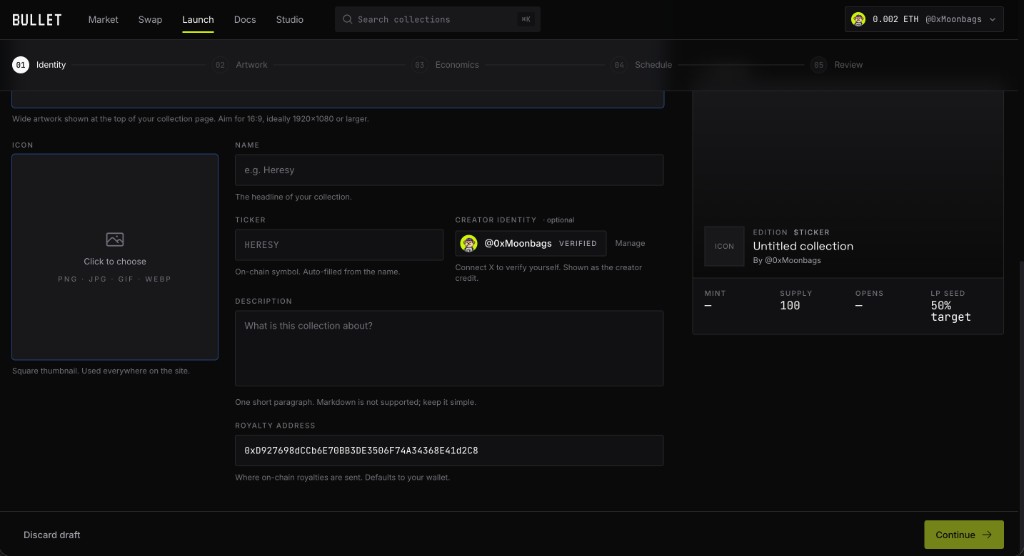Focus the DESCRIPTION text area
This screenshot has width=1024, height=556.
point(449,348)
